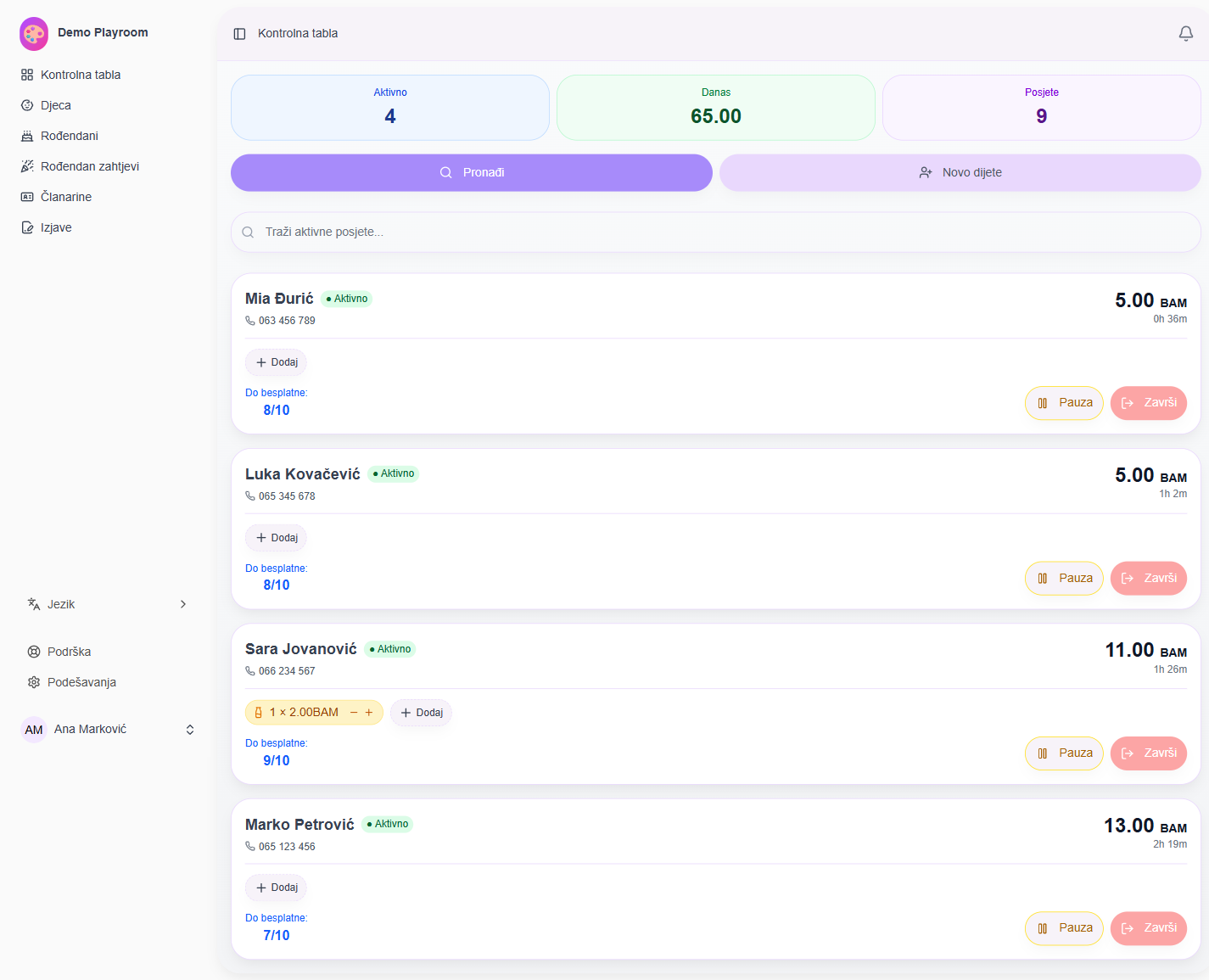Click the Aktivno stat card

[x=390, y=108]
